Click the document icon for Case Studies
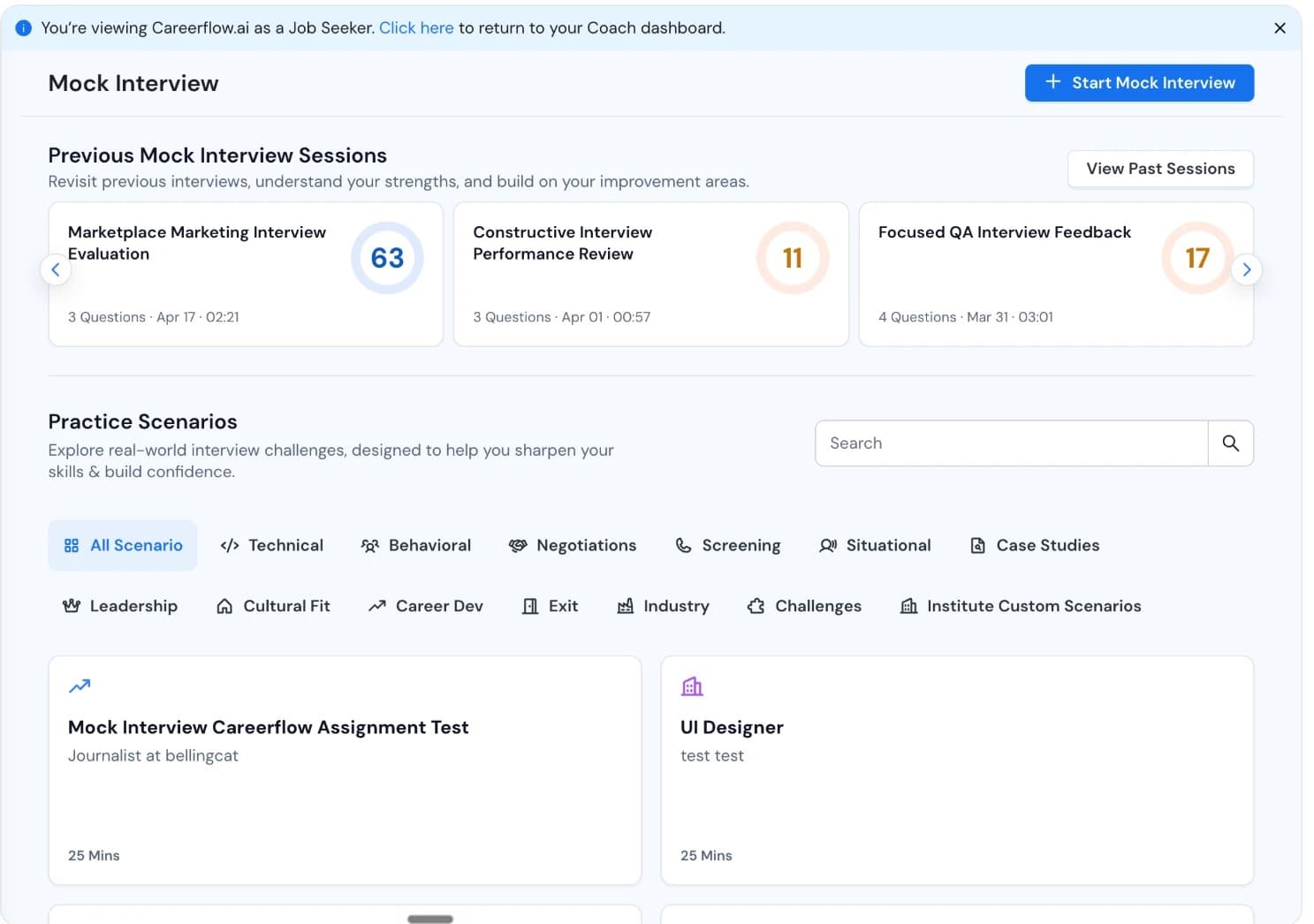Screen dimensions: 1314x924 click(x=978, y=546)
